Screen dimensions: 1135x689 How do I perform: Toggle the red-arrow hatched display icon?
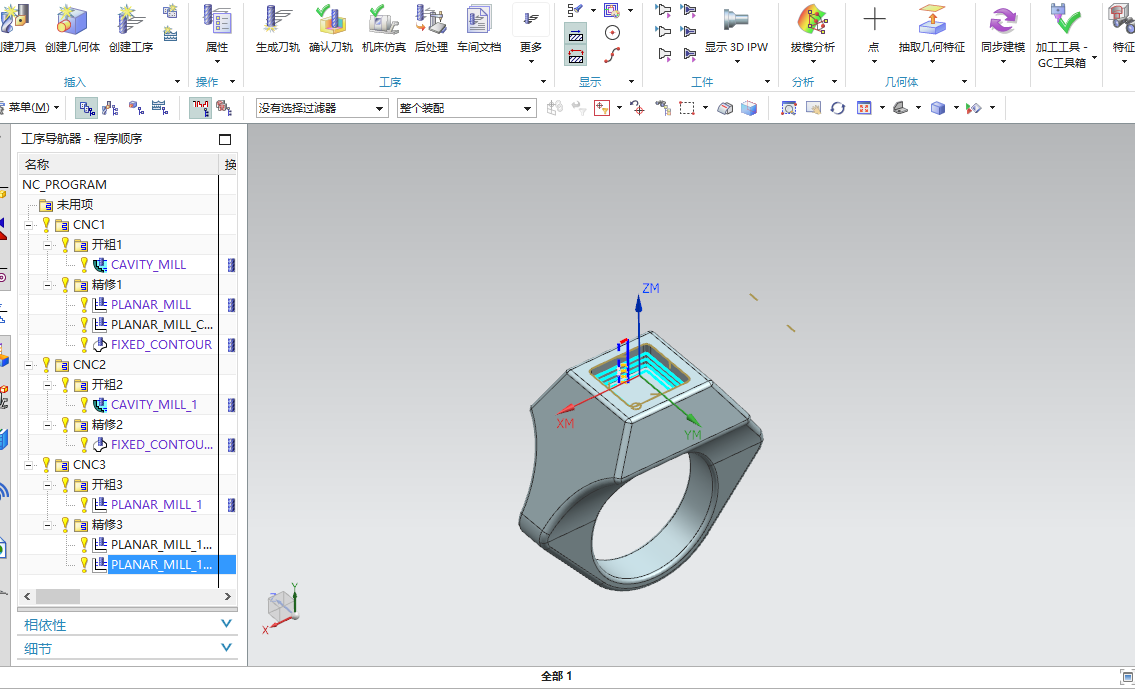click(576, 55)
